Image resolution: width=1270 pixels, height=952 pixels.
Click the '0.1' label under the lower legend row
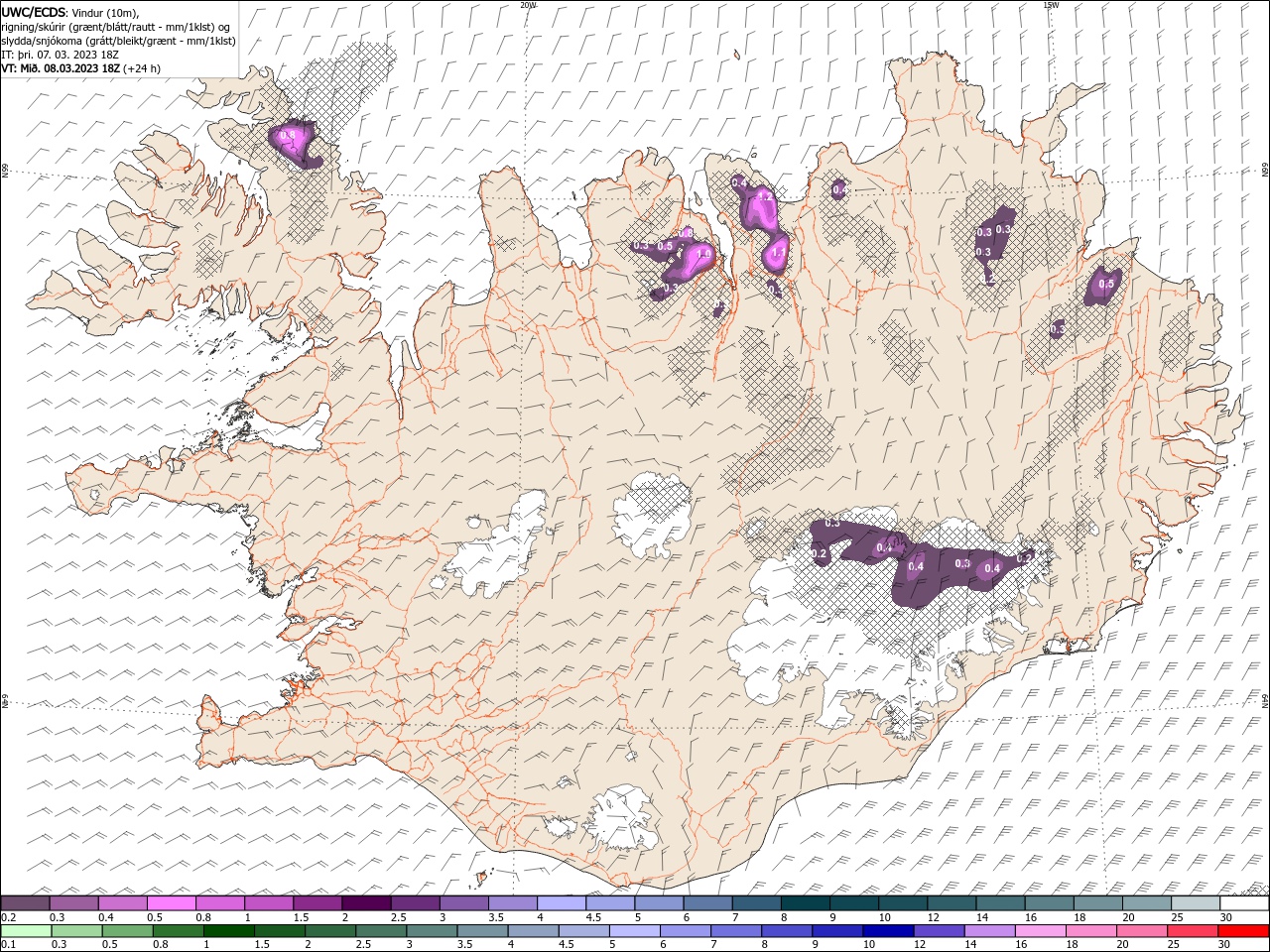click(8, 945)
